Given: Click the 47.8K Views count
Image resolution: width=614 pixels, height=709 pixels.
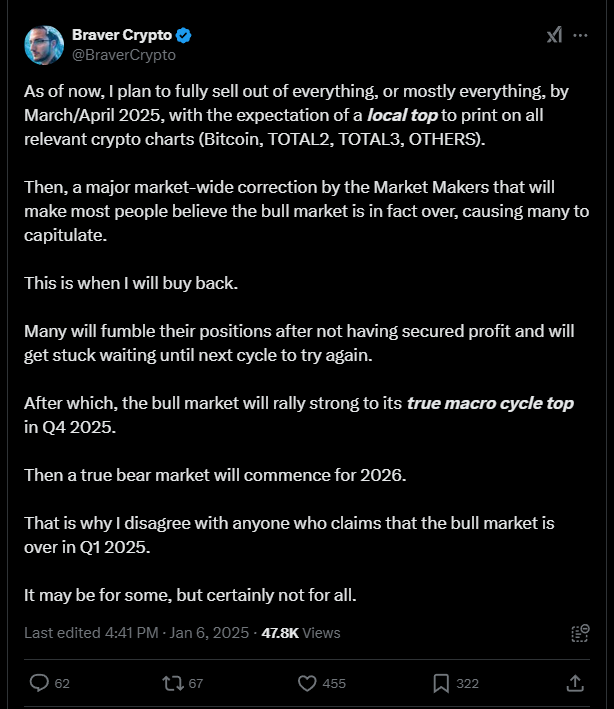Looking at the screenshot, I should point(301,633).
